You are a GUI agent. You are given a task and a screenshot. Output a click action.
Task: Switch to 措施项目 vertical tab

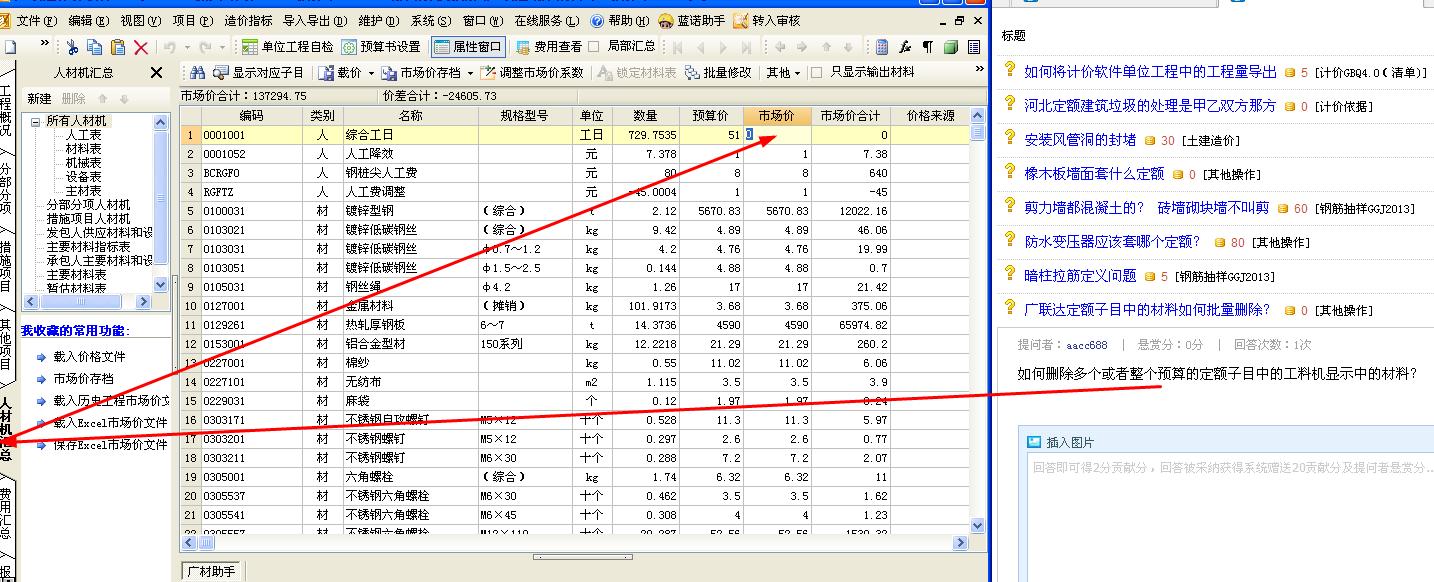pos(6,266)
